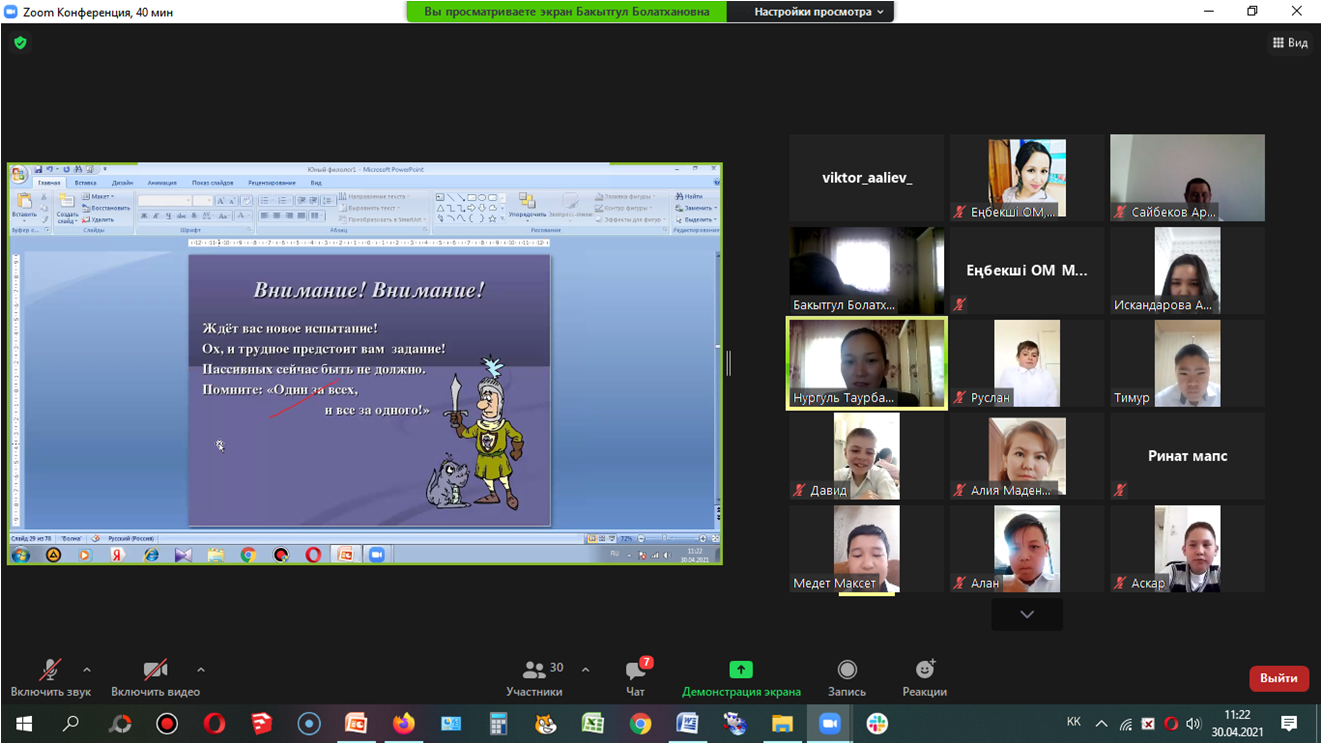
Task: Open the Реакции reactions menu
Action: tap(924, 677)
